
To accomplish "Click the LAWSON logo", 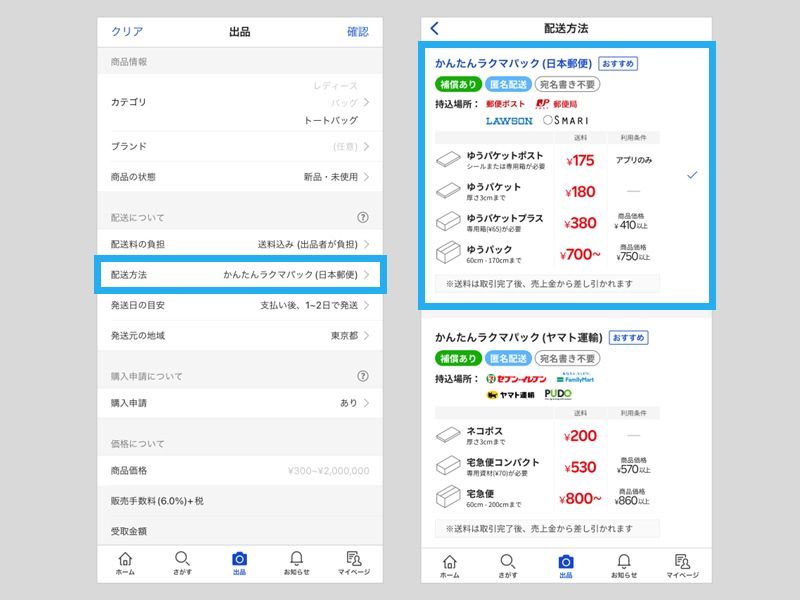I will tap(509, 121).
